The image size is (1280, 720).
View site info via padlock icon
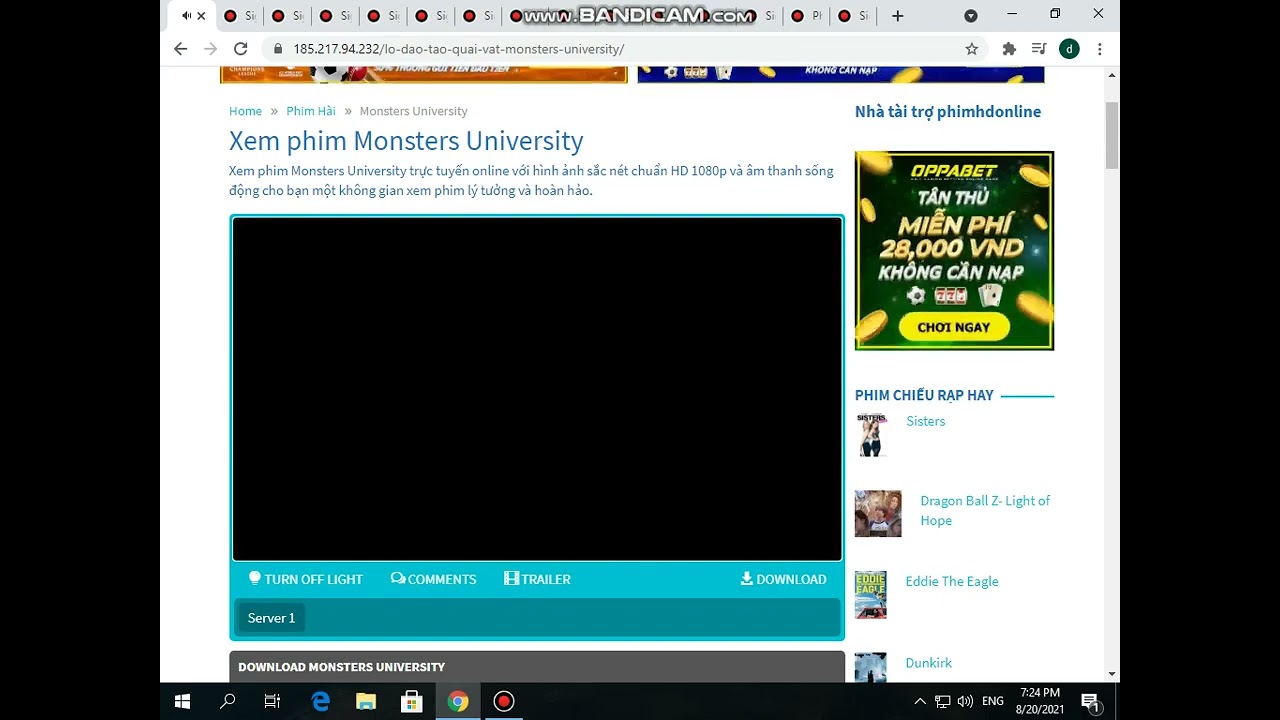[277, 48]
